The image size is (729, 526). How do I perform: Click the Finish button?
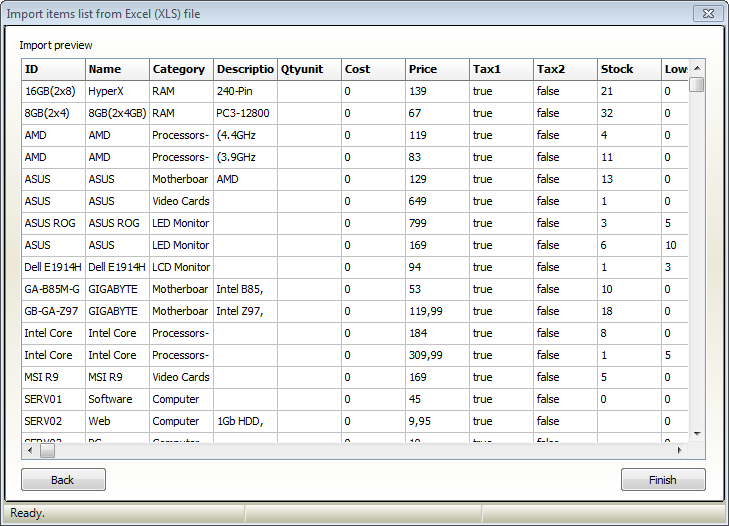click(x=663, y=479)
